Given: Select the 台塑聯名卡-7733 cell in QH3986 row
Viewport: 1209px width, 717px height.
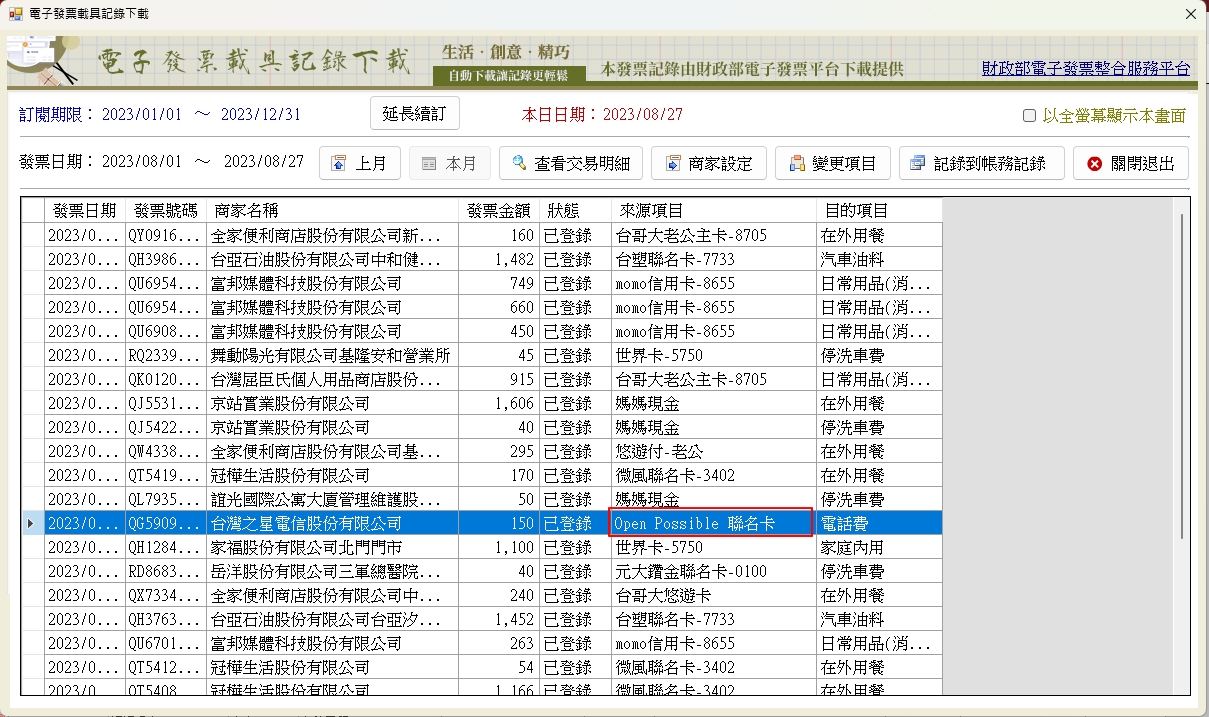Looking at the screenshot, I should click(x=713, y=259).
